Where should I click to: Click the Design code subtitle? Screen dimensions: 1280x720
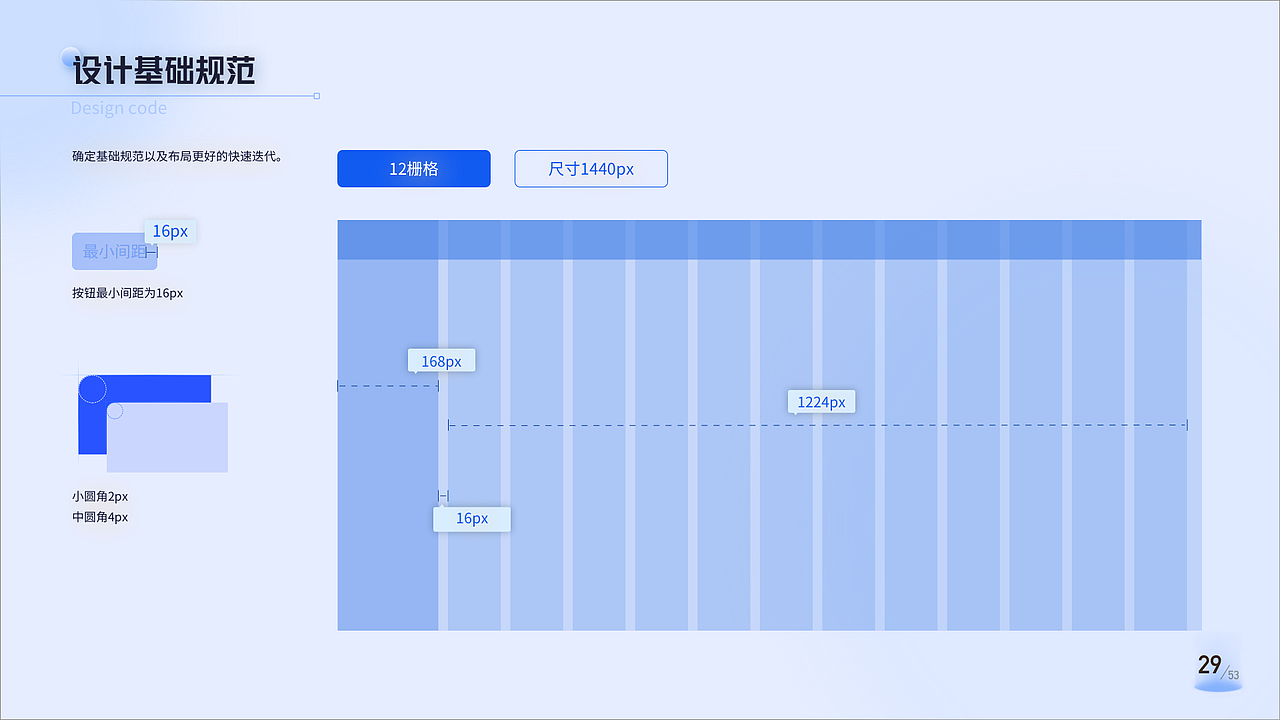(119, 108)
